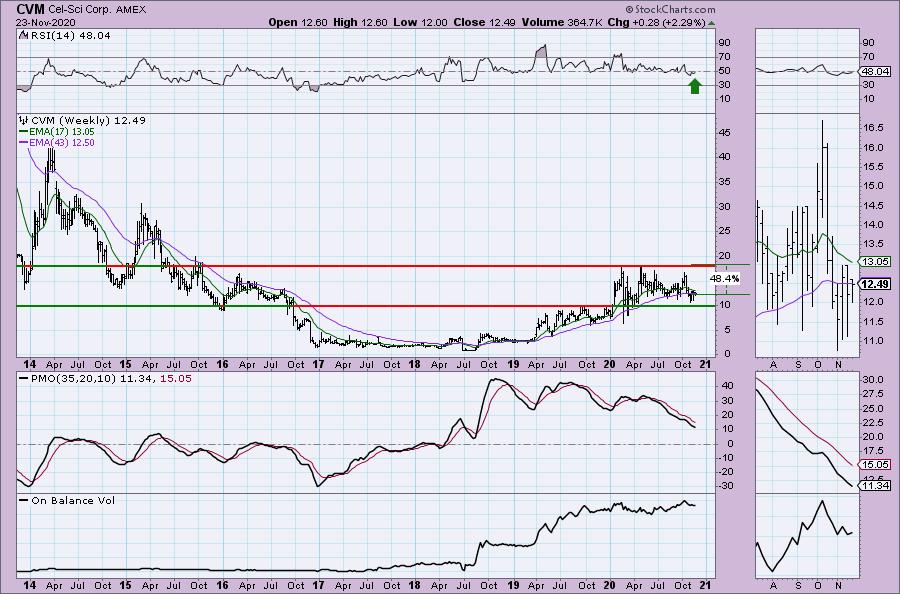Click the 15.05 PMO signal value tag

(x=875, y=465)
